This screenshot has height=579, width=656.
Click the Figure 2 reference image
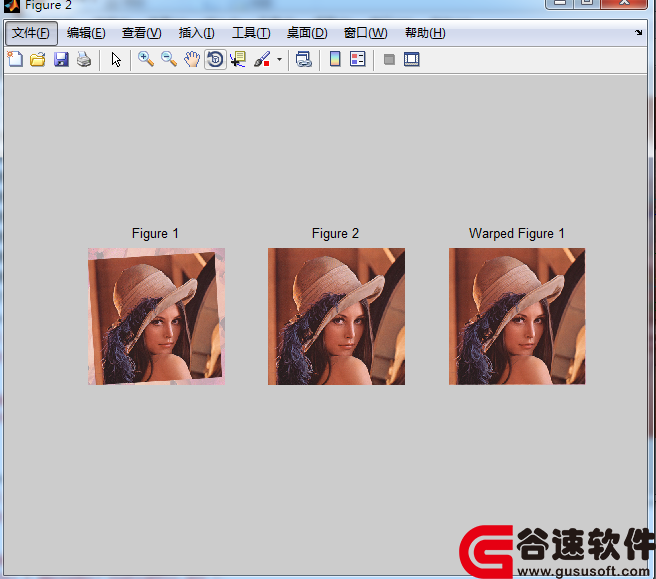[336, 316]
